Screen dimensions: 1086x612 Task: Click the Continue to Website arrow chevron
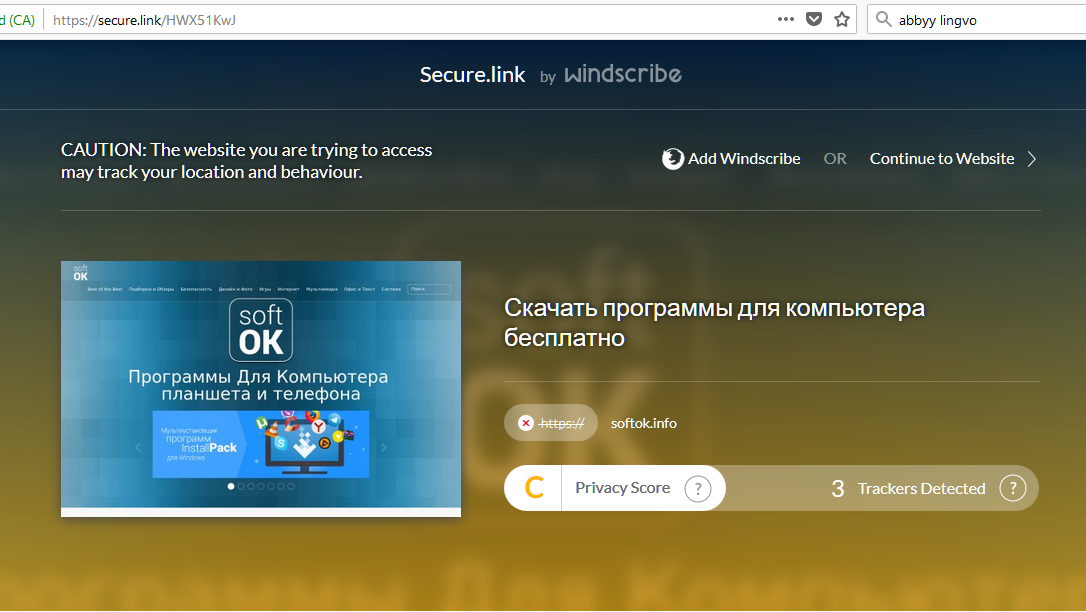click(1032, 159)
